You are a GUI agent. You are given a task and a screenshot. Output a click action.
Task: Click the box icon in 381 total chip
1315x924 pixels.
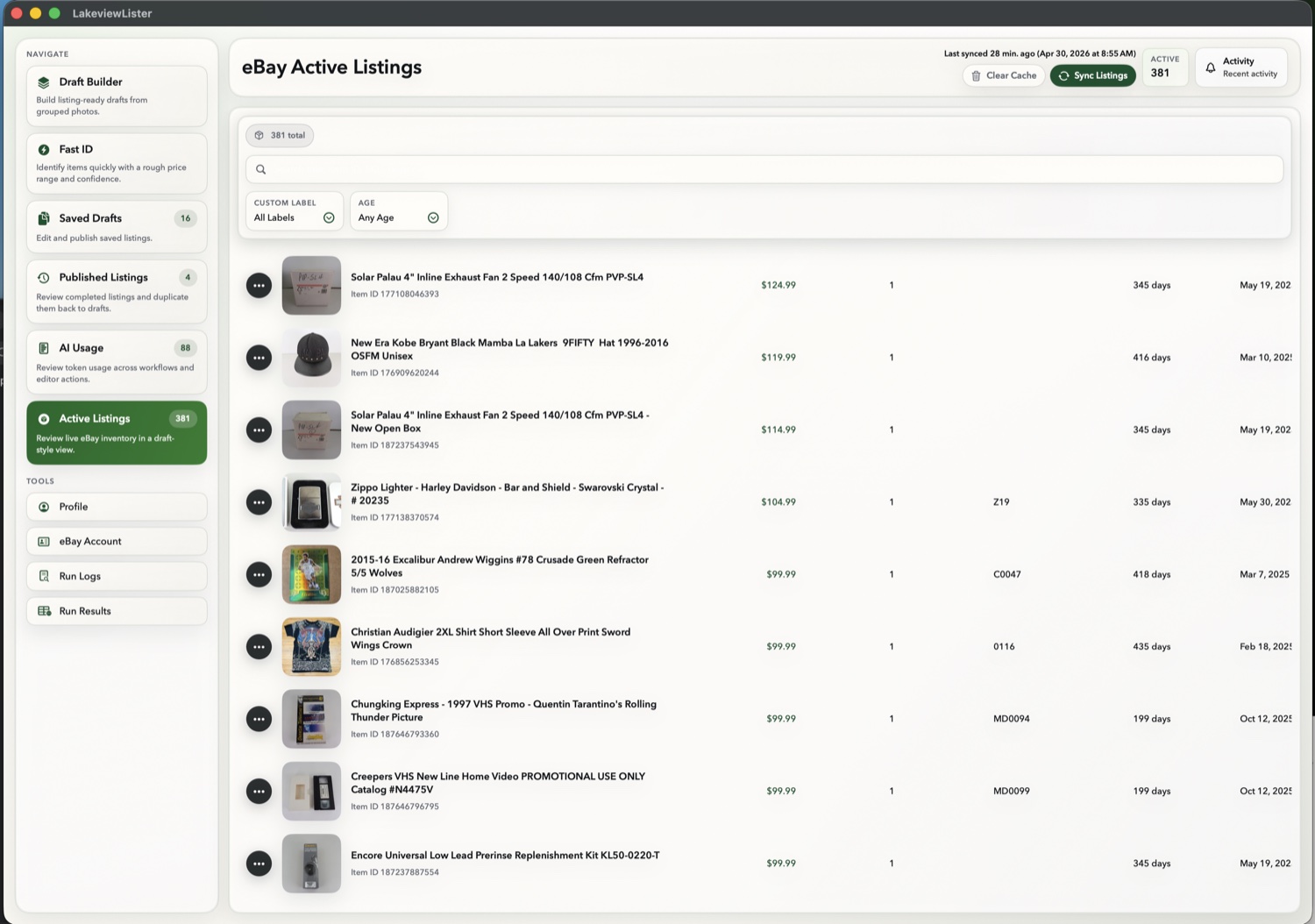[x=259, y=136]
